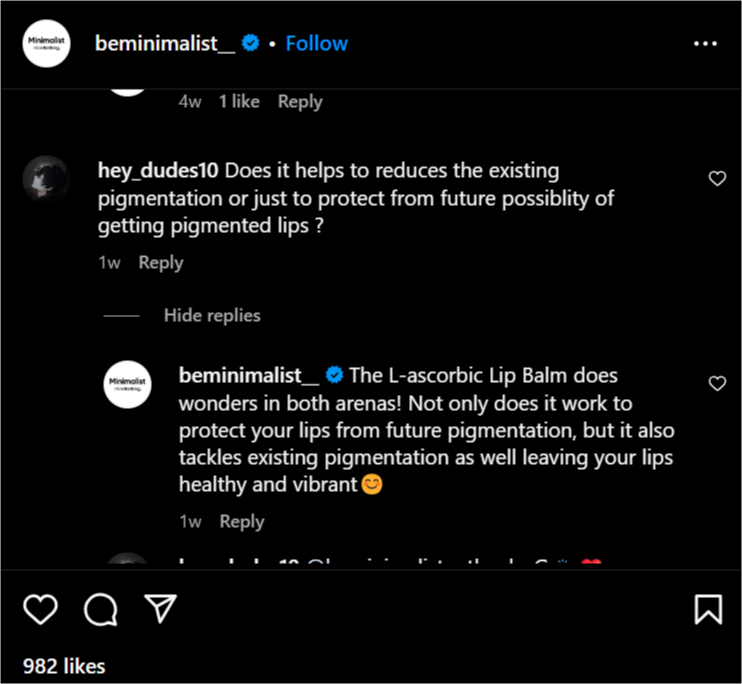Reply to hey_dudes10's pigmentation question
Image resolution: width=742 pixels, height=684 pixels.
[x=160, y=262]
